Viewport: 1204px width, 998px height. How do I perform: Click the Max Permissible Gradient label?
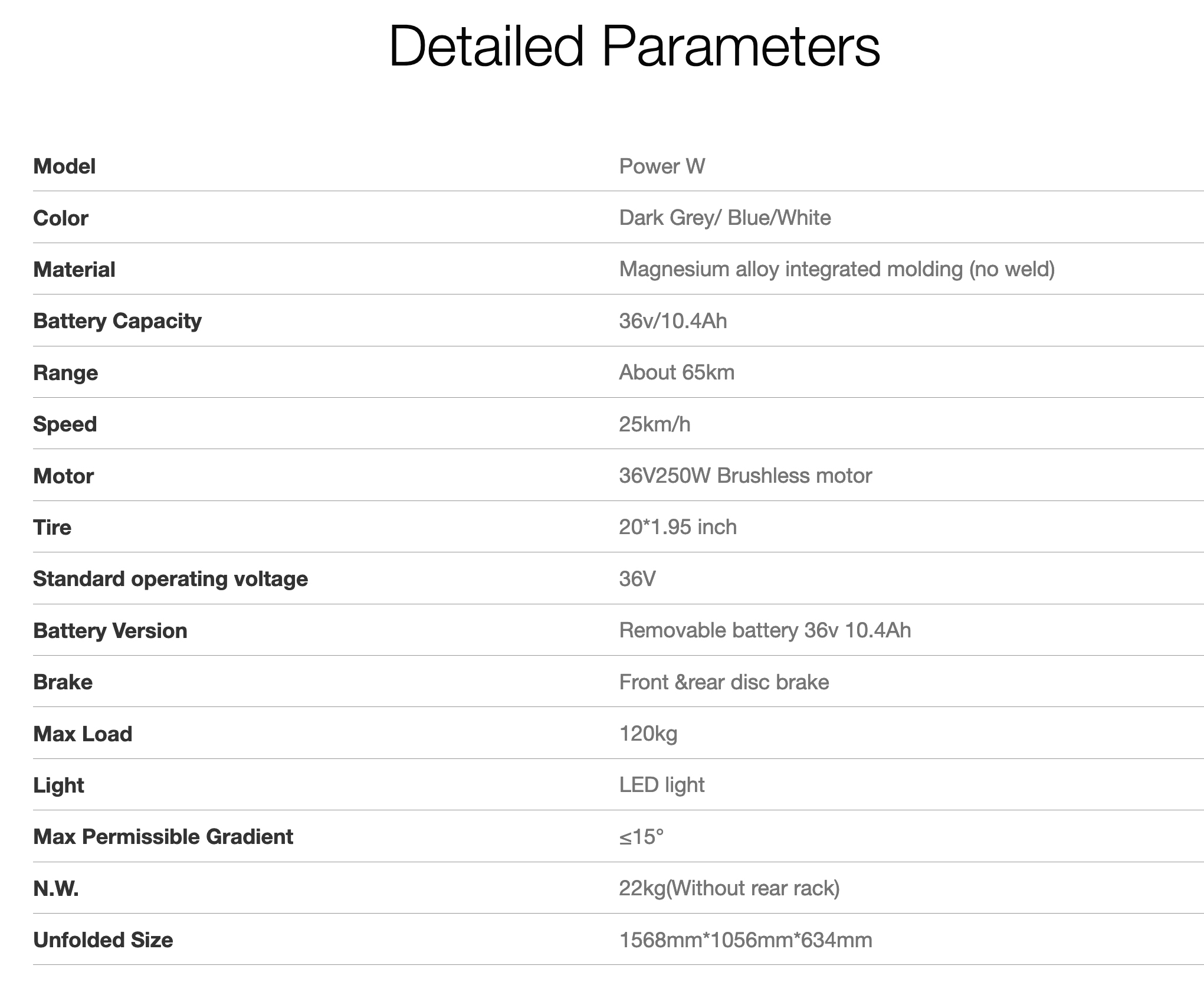click(163, 837)
